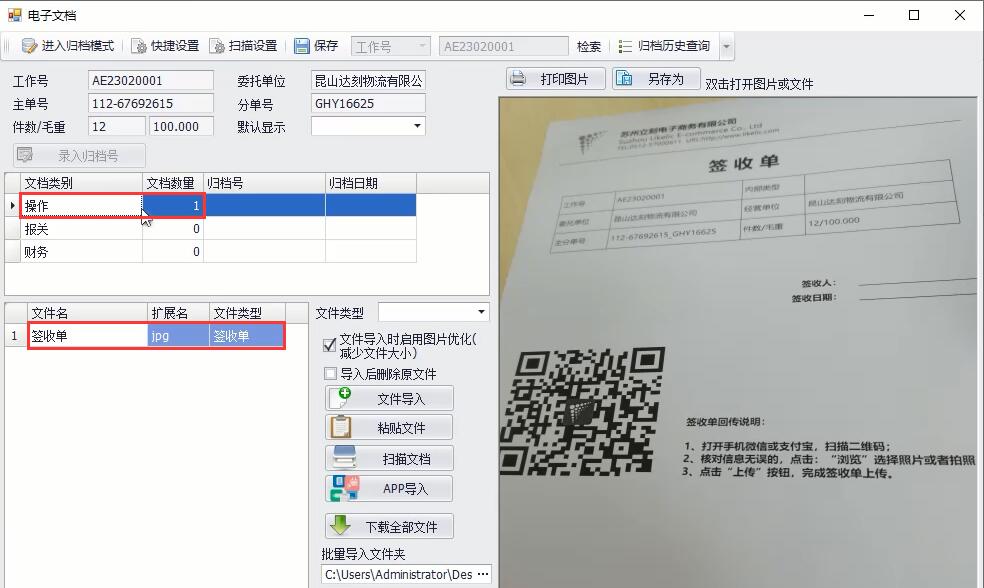Click 下载全部文件 download button
984x588 pixels.
(389, 527)
